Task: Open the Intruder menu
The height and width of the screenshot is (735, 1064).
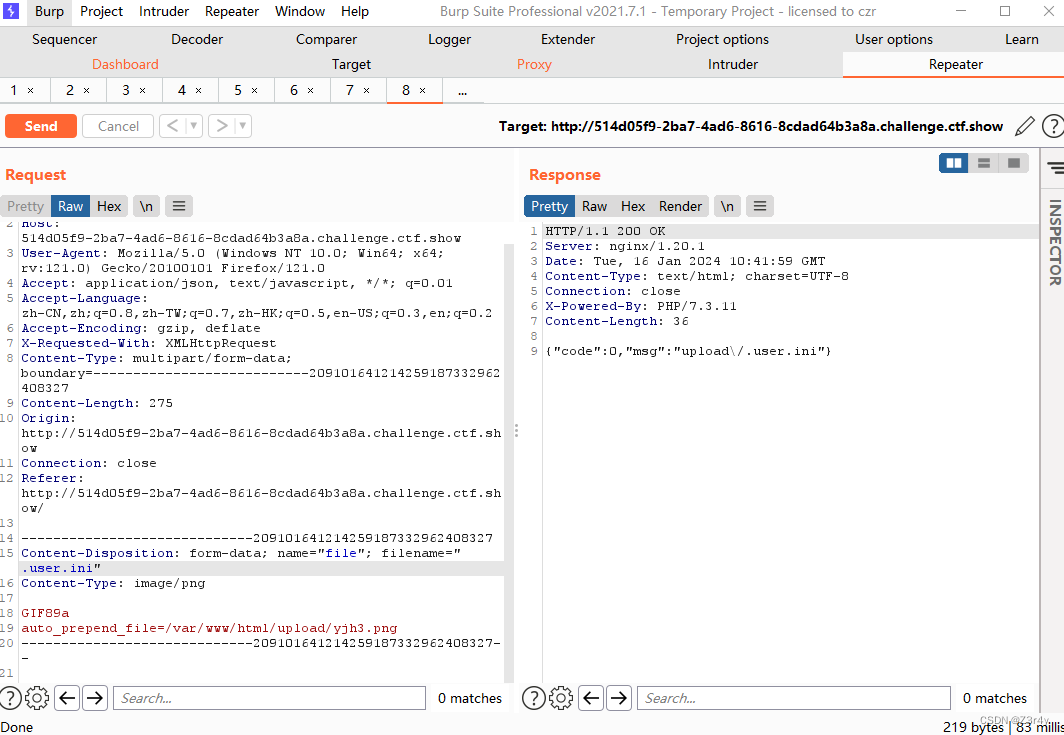Action: click(164, 12)
